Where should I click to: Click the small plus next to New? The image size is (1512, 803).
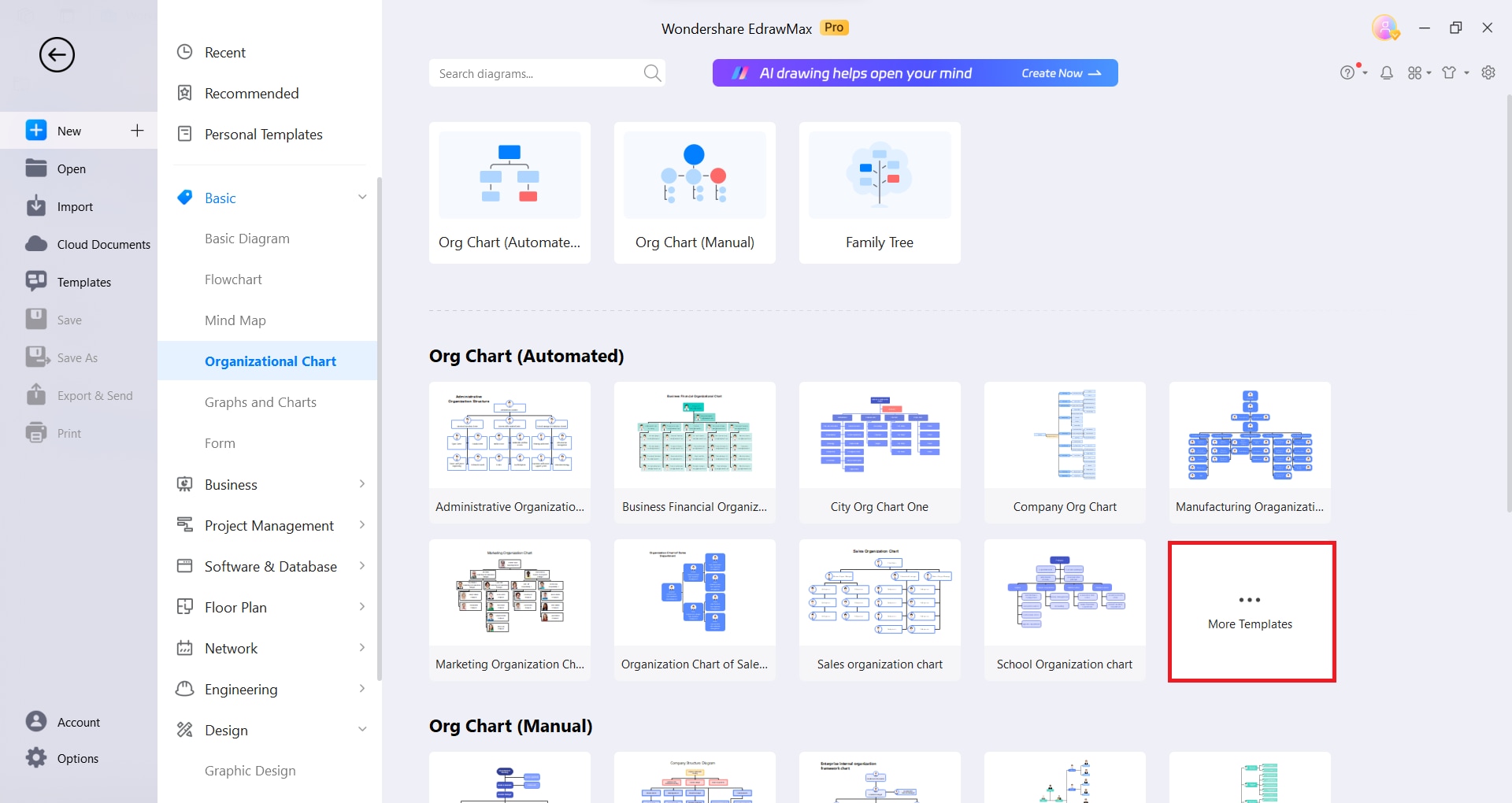137,131
